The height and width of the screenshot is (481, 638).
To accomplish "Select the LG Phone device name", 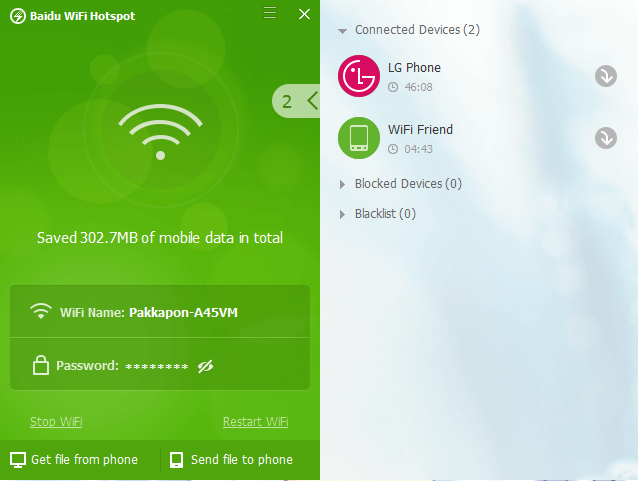I will pyautogui.click(x=414, y=68).
